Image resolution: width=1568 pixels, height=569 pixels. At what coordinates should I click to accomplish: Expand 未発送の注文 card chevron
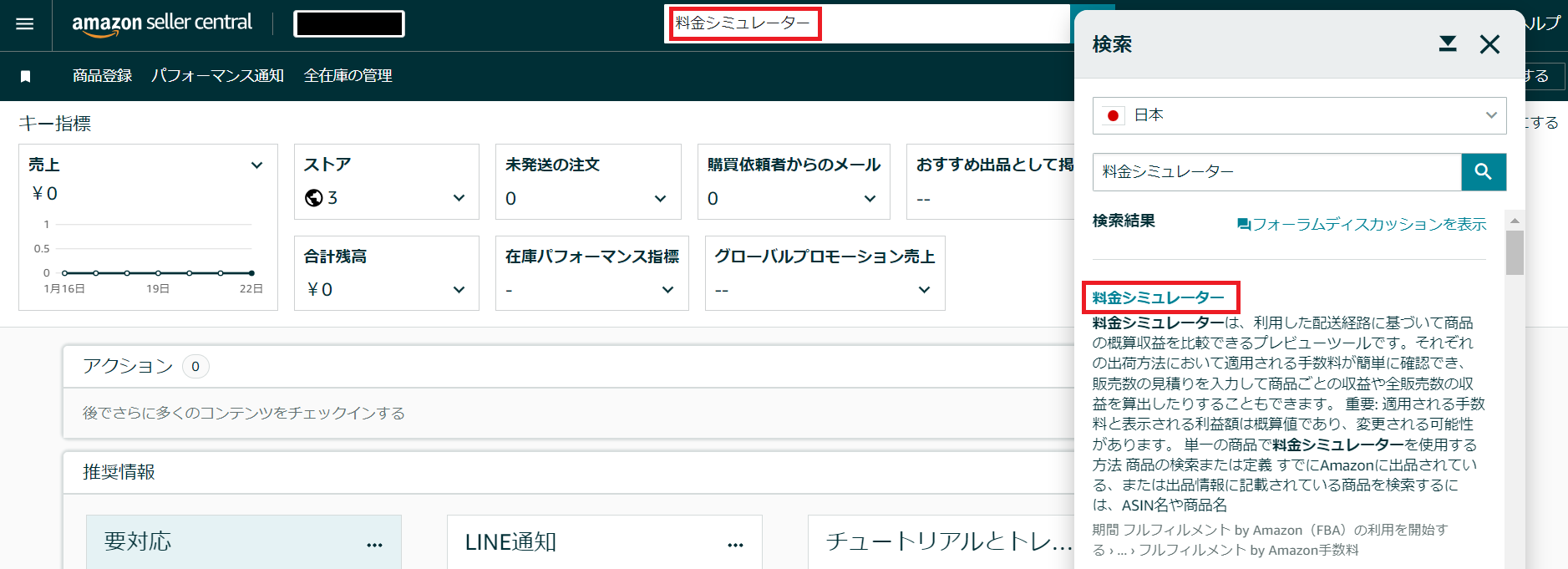tap(661, 199)
